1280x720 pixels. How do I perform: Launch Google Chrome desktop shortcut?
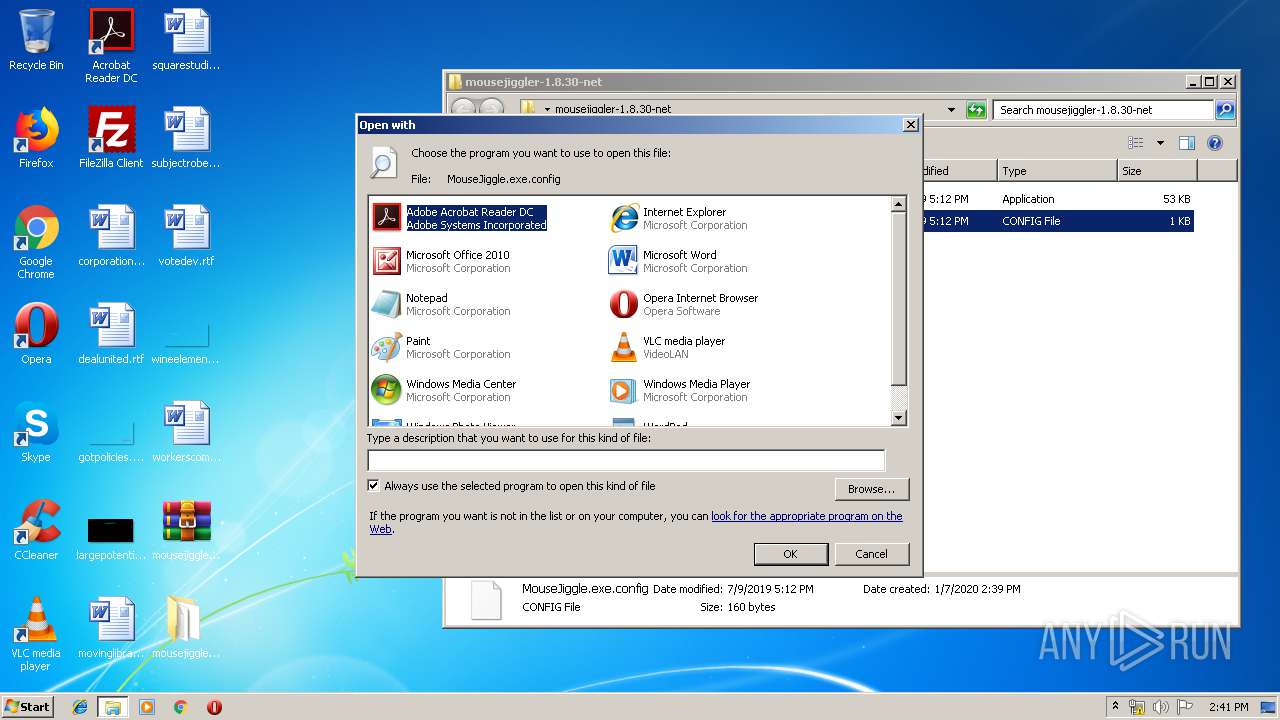(36, 243)
